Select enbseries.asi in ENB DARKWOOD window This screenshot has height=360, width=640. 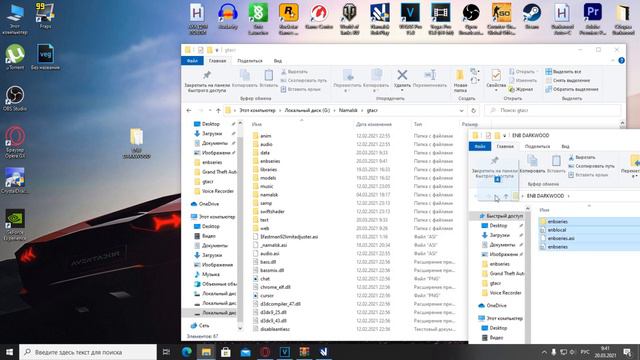(x=561, y=238)
